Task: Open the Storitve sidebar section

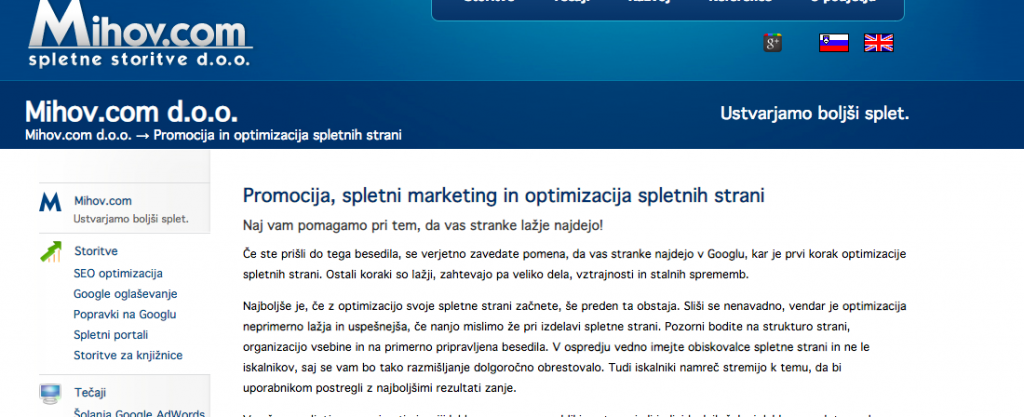Action: click(96, 251)
